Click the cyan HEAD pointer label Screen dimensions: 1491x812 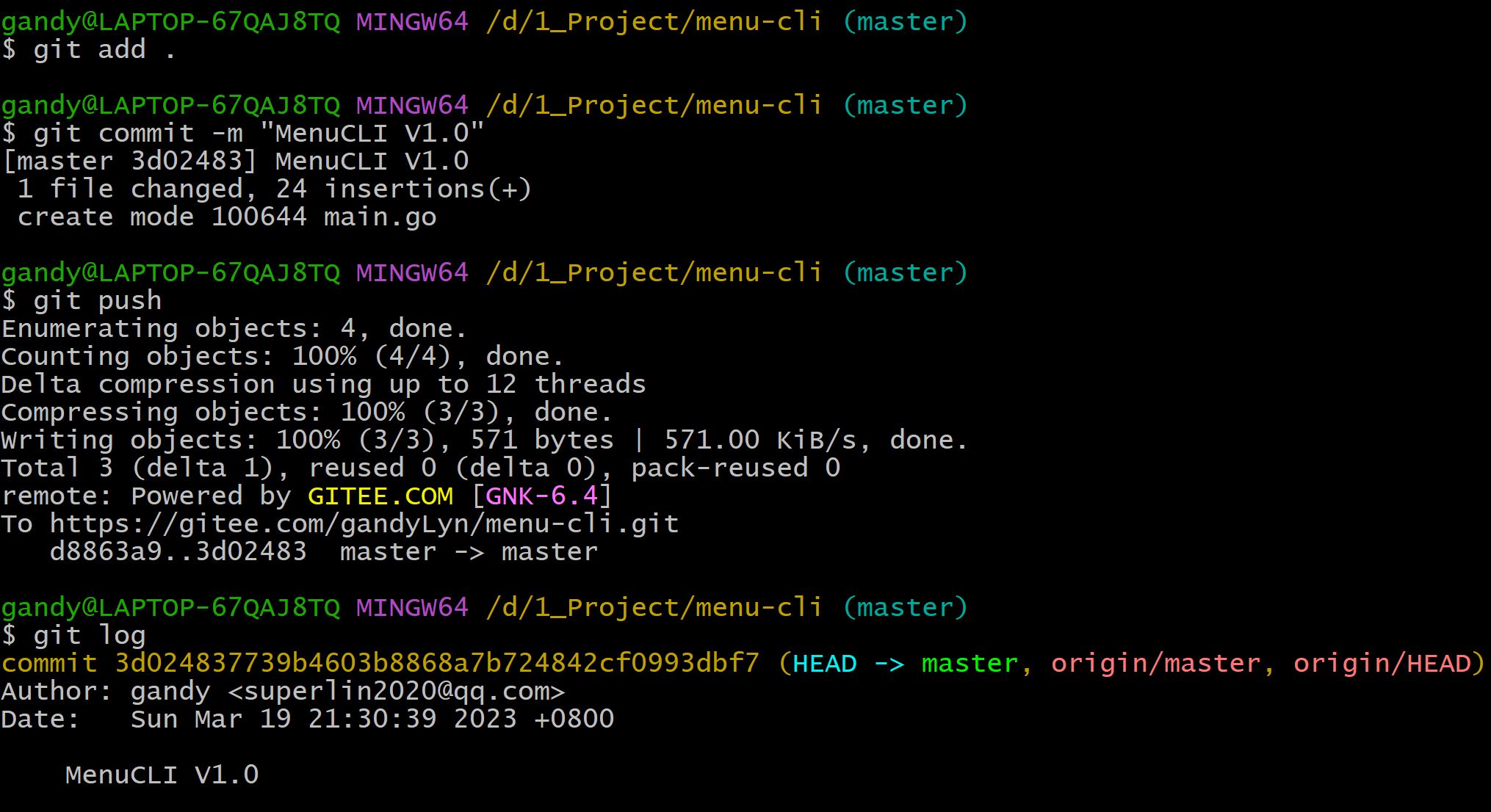click(x=824, y=664)
